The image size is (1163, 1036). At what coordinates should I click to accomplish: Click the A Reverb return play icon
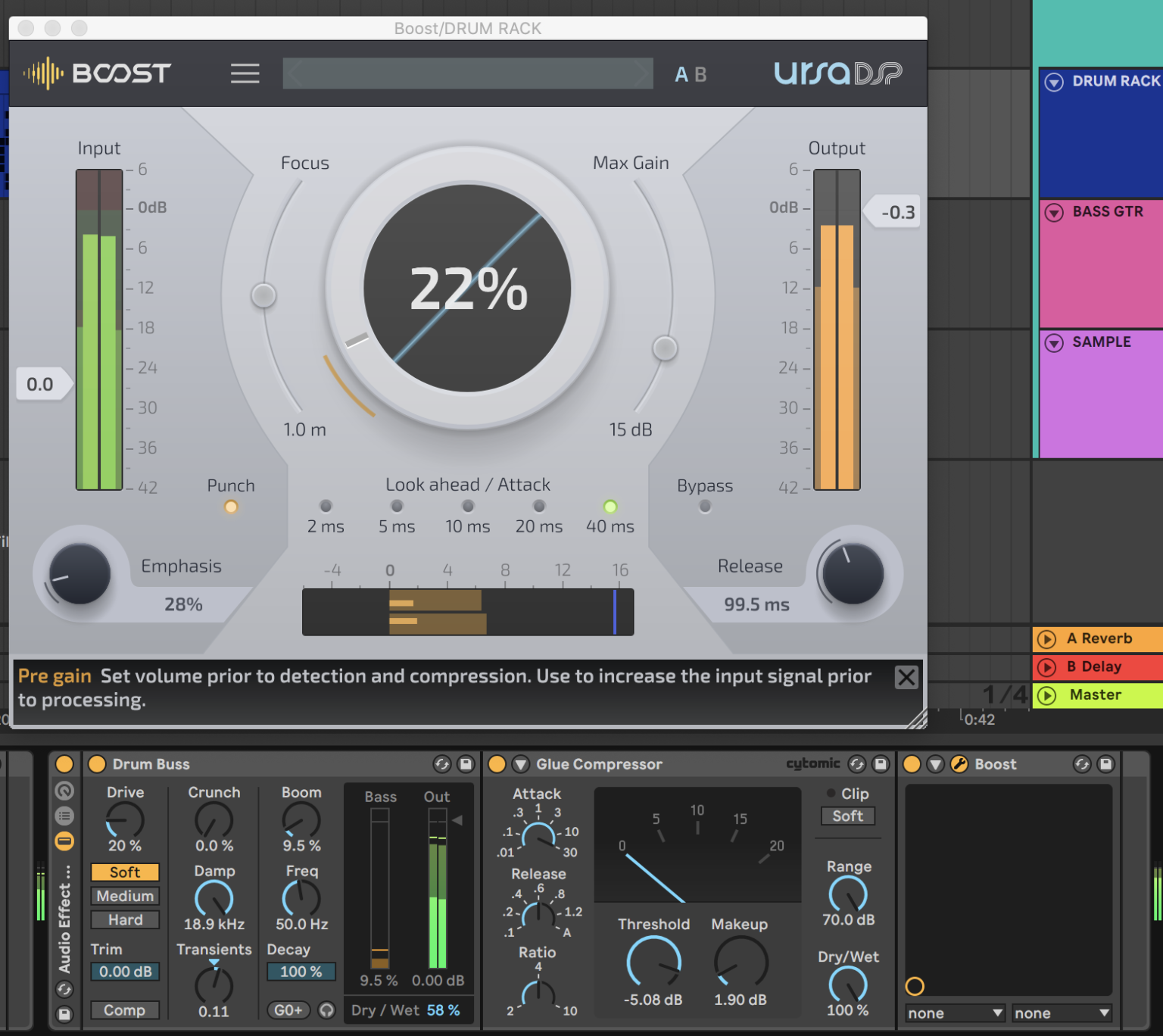coord(1046,639)
